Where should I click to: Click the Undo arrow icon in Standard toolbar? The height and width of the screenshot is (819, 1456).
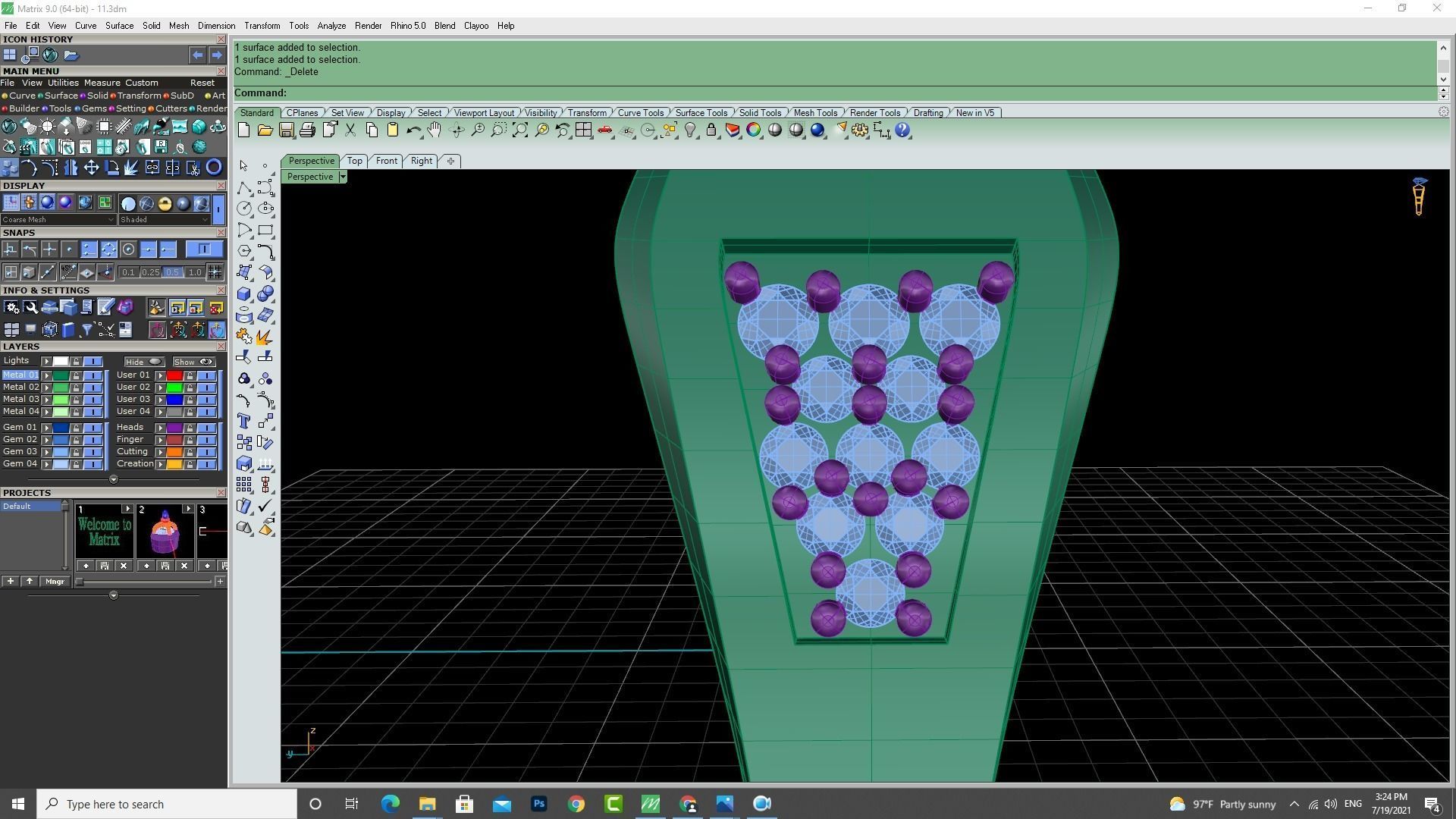point(413,130)
